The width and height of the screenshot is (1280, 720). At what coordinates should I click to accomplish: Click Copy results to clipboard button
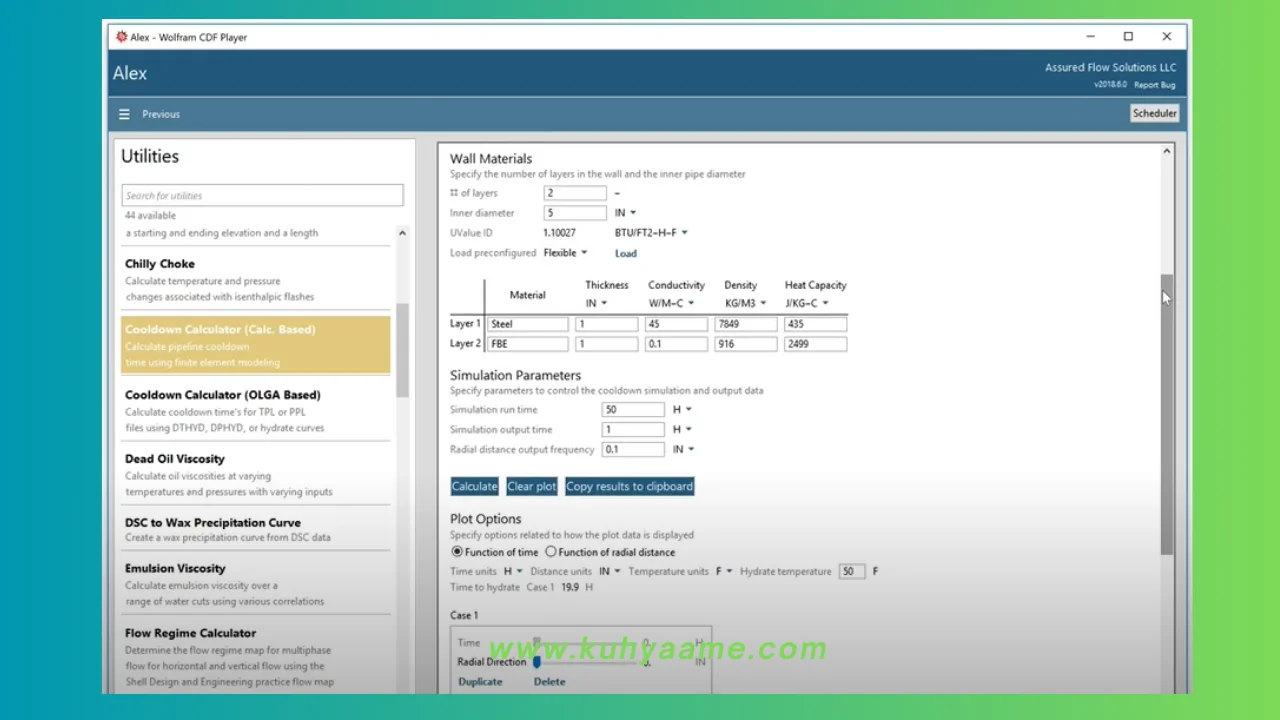point(630,487)
